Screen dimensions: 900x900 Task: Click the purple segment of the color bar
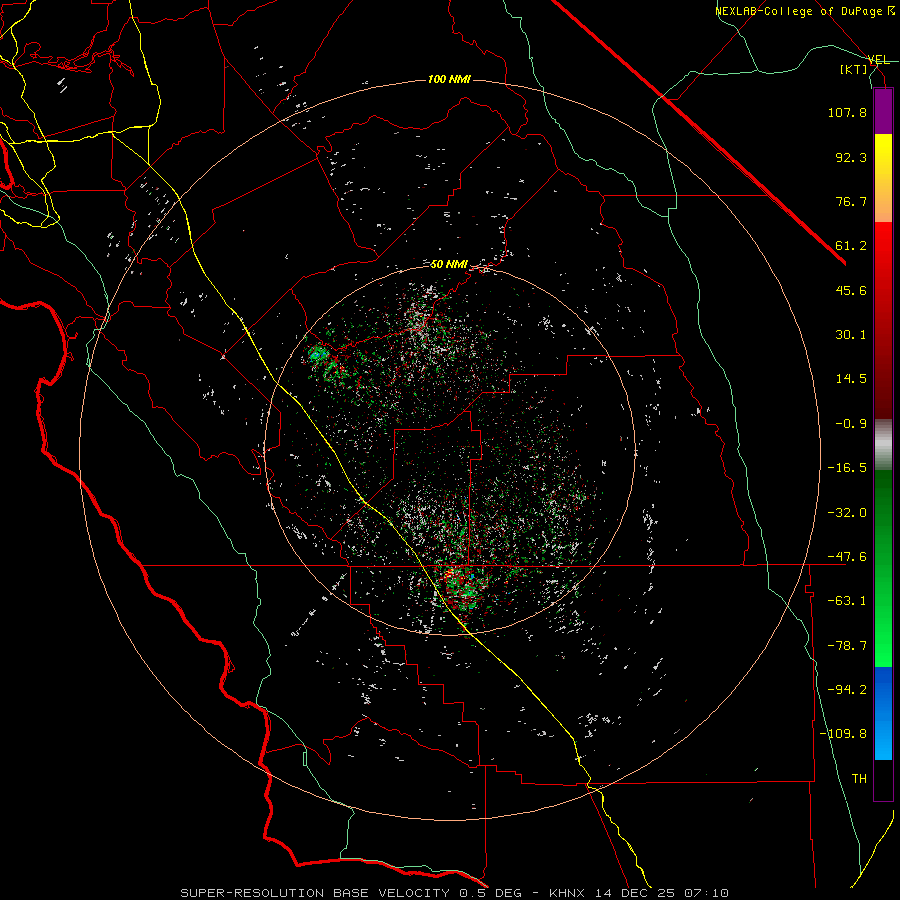(883, 112)
